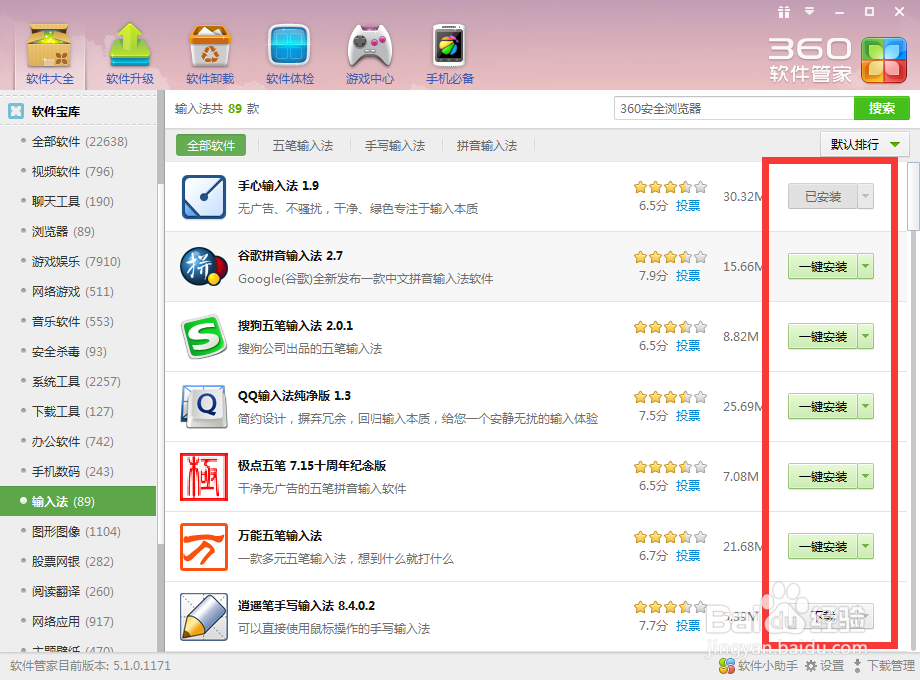Viewport: 920px width, 680px height.
Task: Expand dropdown arrow beside 已安装 for 手心输入法
Action: (x=865, y=197)
